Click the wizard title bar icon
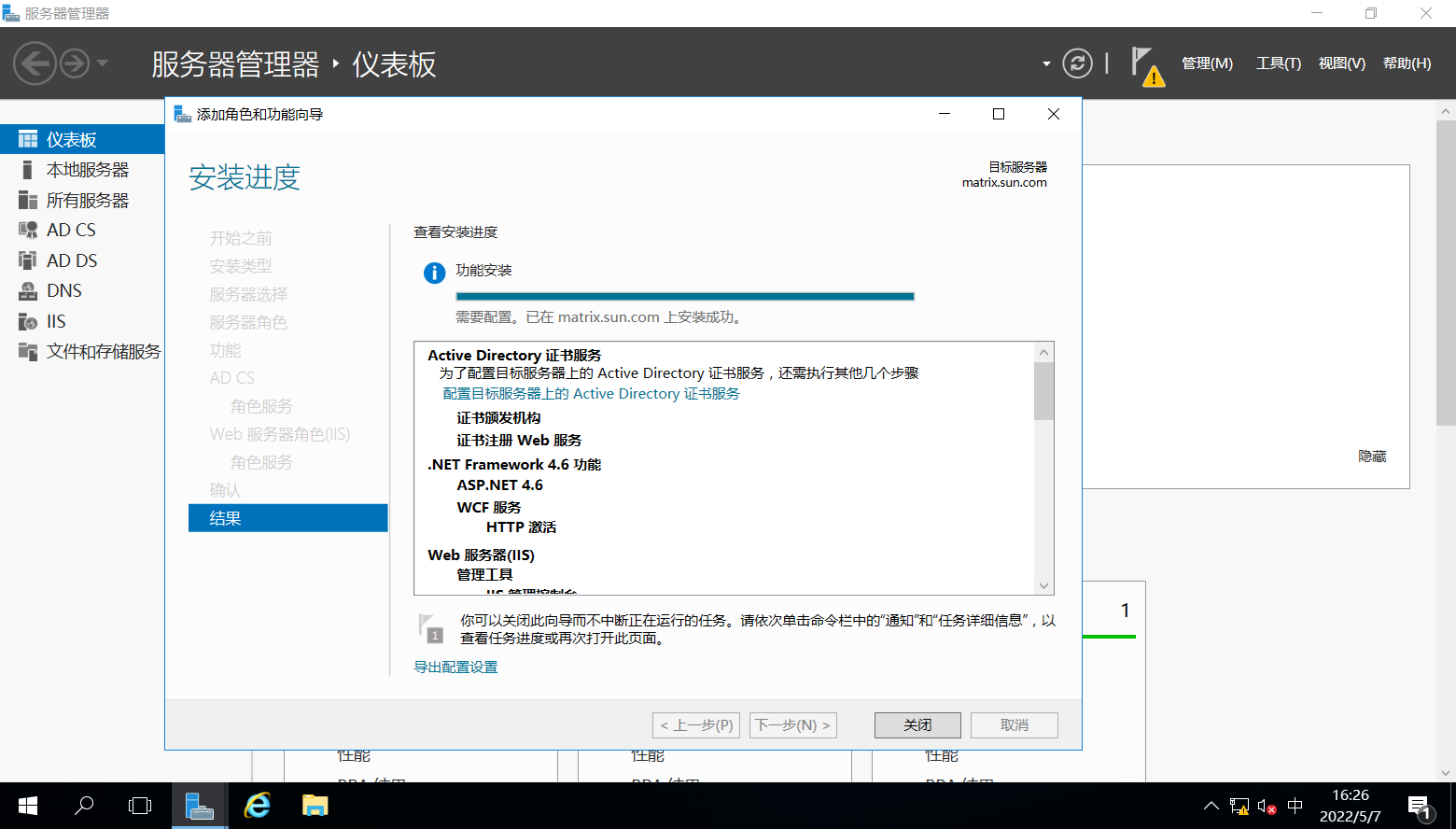The image size is (1456, 829). coord(183,114)
